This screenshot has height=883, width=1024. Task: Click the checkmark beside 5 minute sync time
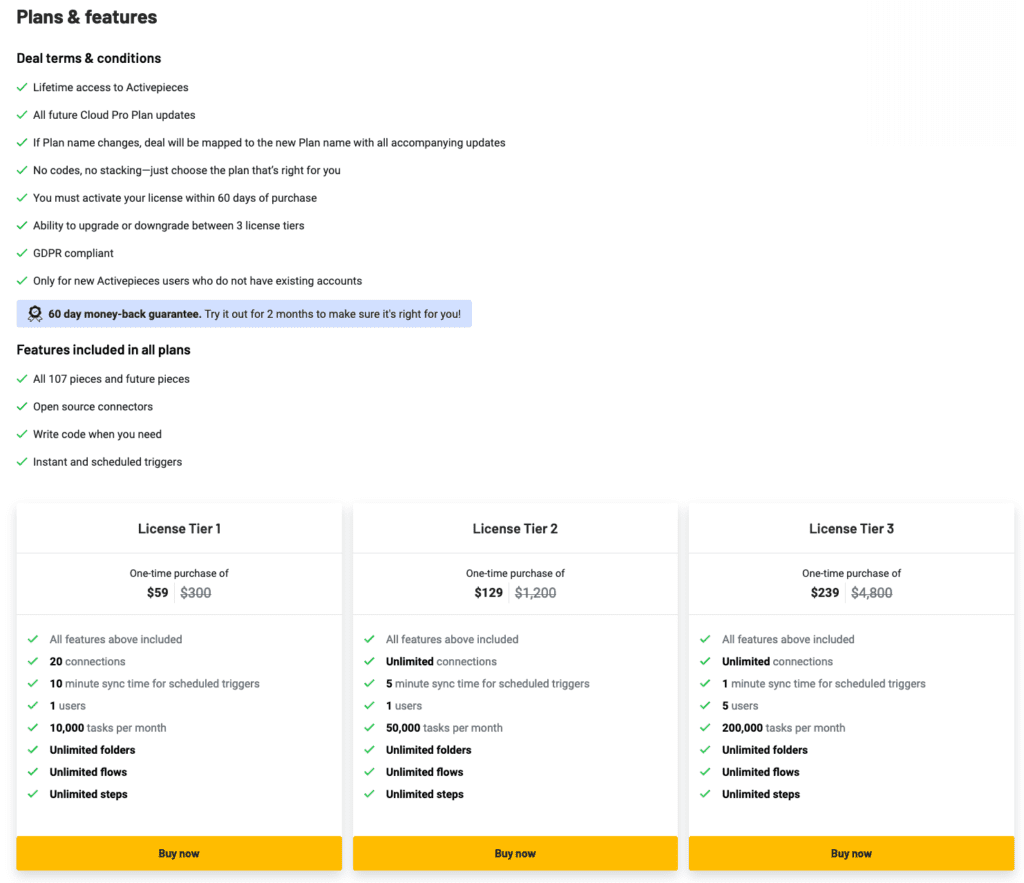370,683
